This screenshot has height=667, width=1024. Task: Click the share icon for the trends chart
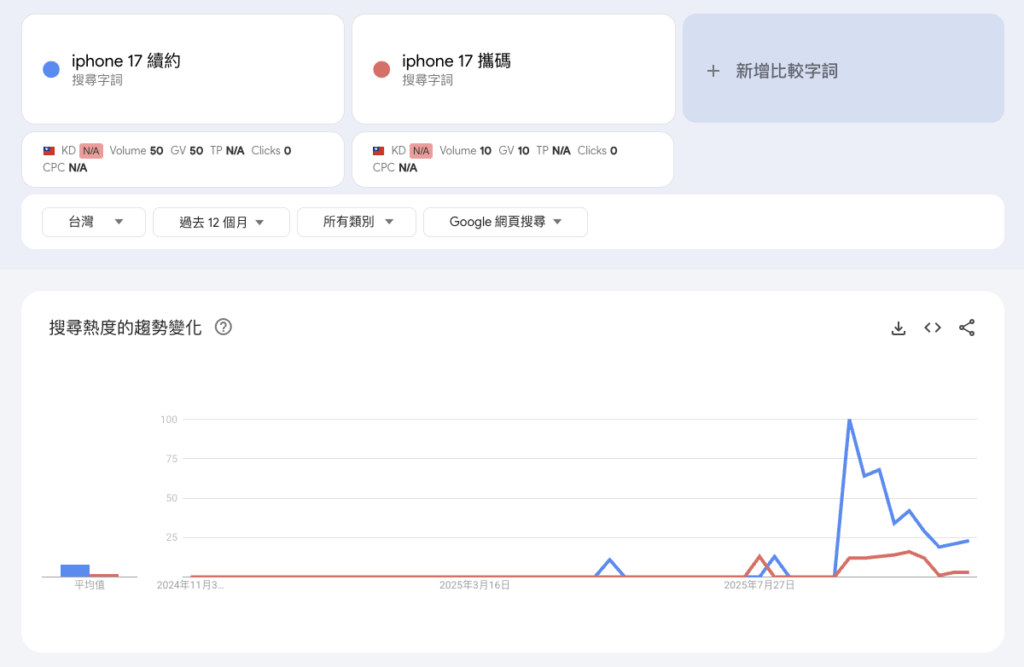pos(966,327)
